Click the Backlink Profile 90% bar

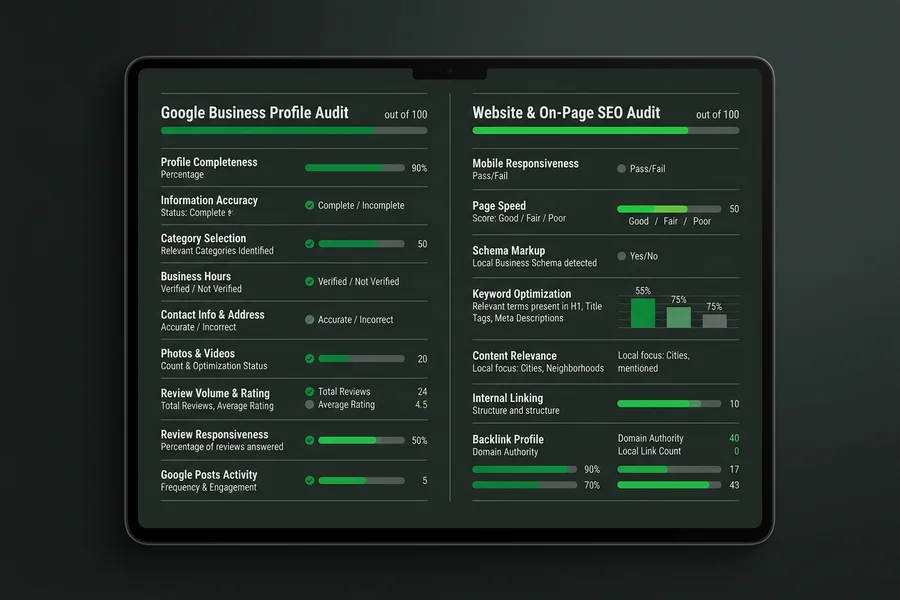525,469
